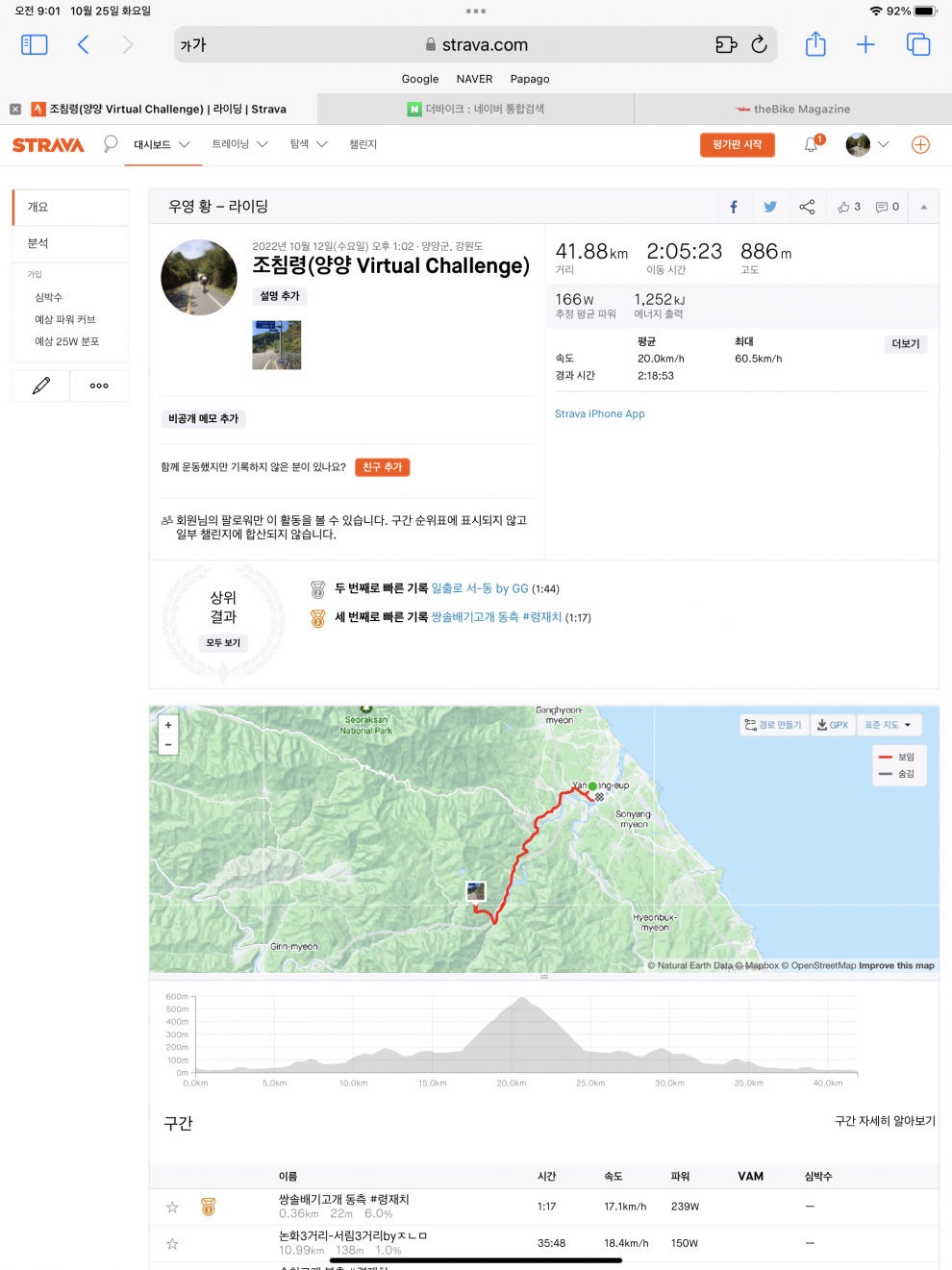
Task: Open the 일출로 서-동 by GG link
Action: 480,588
